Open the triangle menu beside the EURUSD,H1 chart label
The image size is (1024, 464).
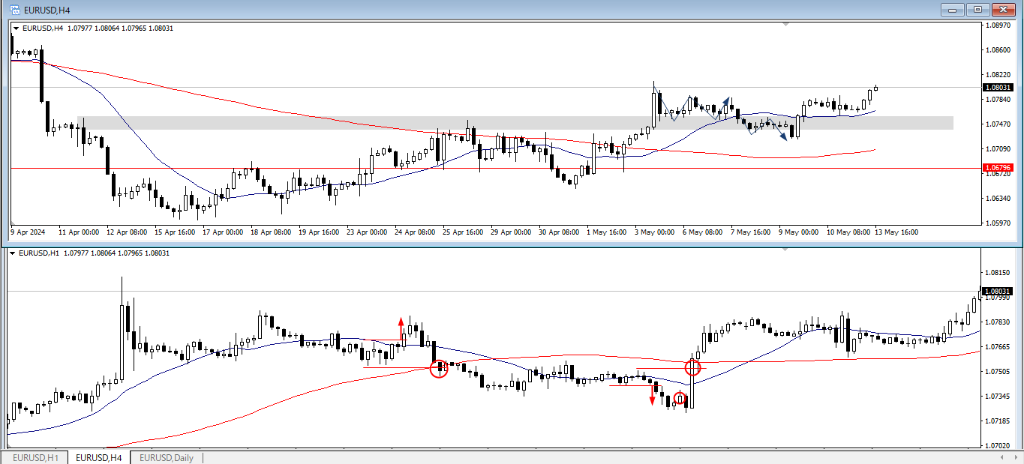[15, 252]
